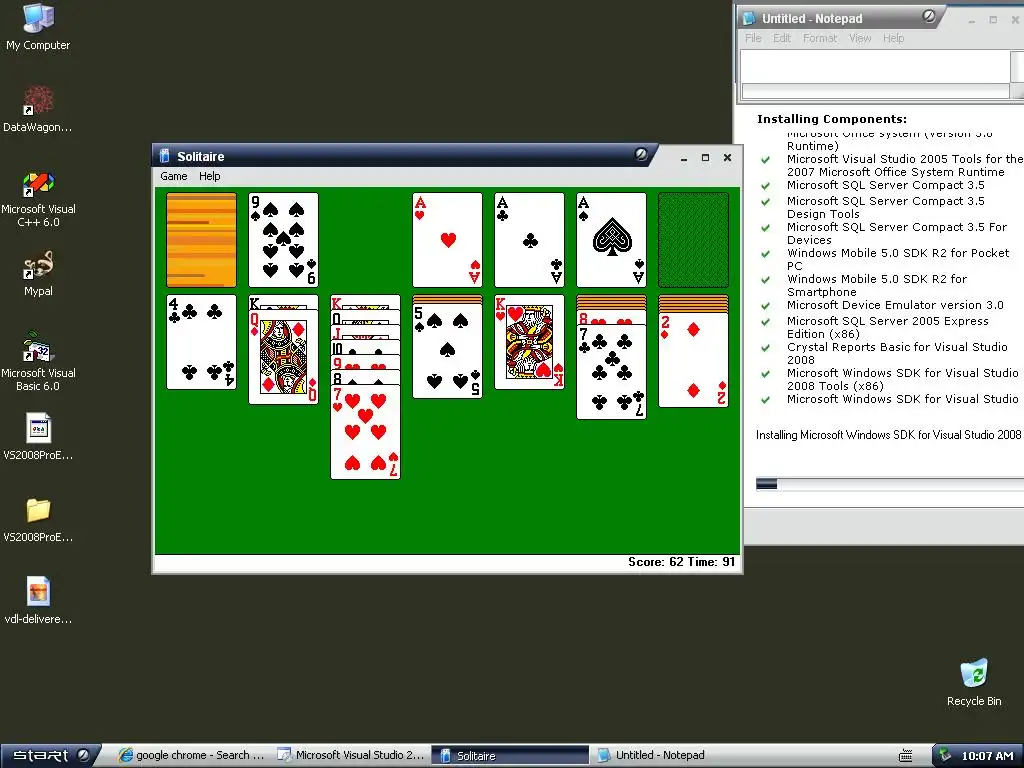
Task: Click inside the Notepad text area
Action: [875, 66]
